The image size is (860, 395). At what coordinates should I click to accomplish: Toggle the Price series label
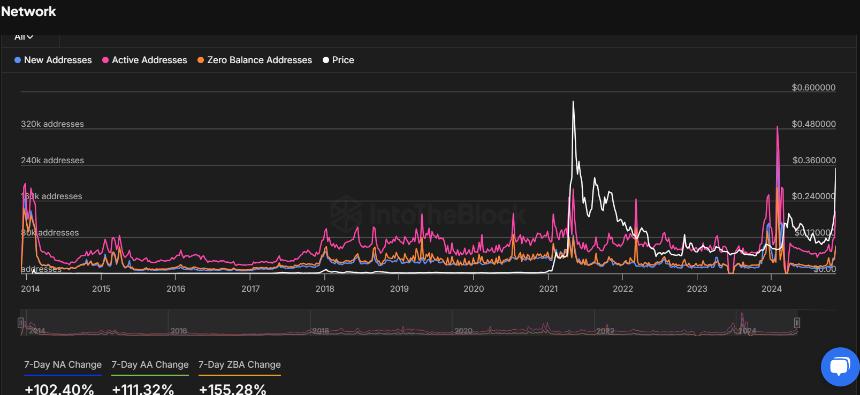click(343, 60)
